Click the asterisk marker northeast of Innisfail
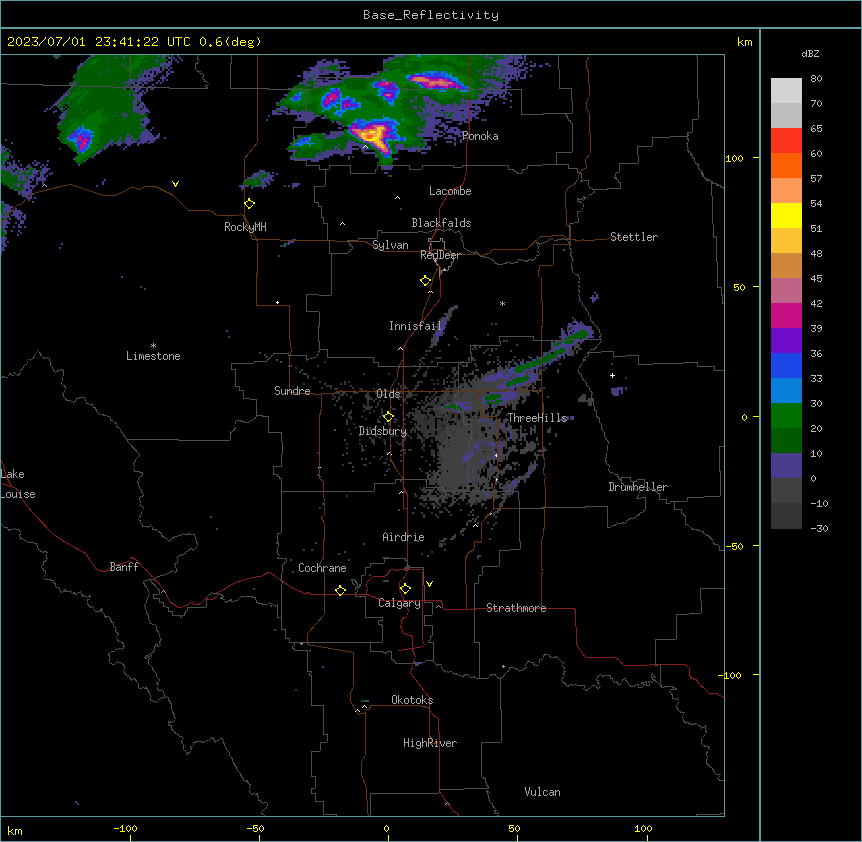The width and height of the screenshot is (862, 842). point(502,303)
